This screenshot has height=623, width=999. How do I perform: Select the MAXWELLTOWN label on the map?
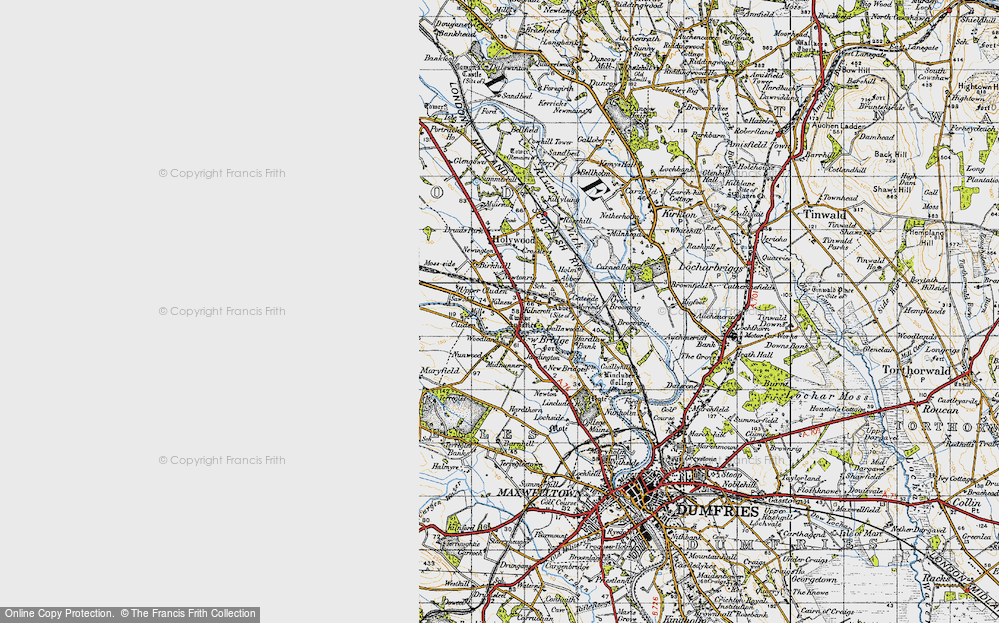[x=538, y=493]
